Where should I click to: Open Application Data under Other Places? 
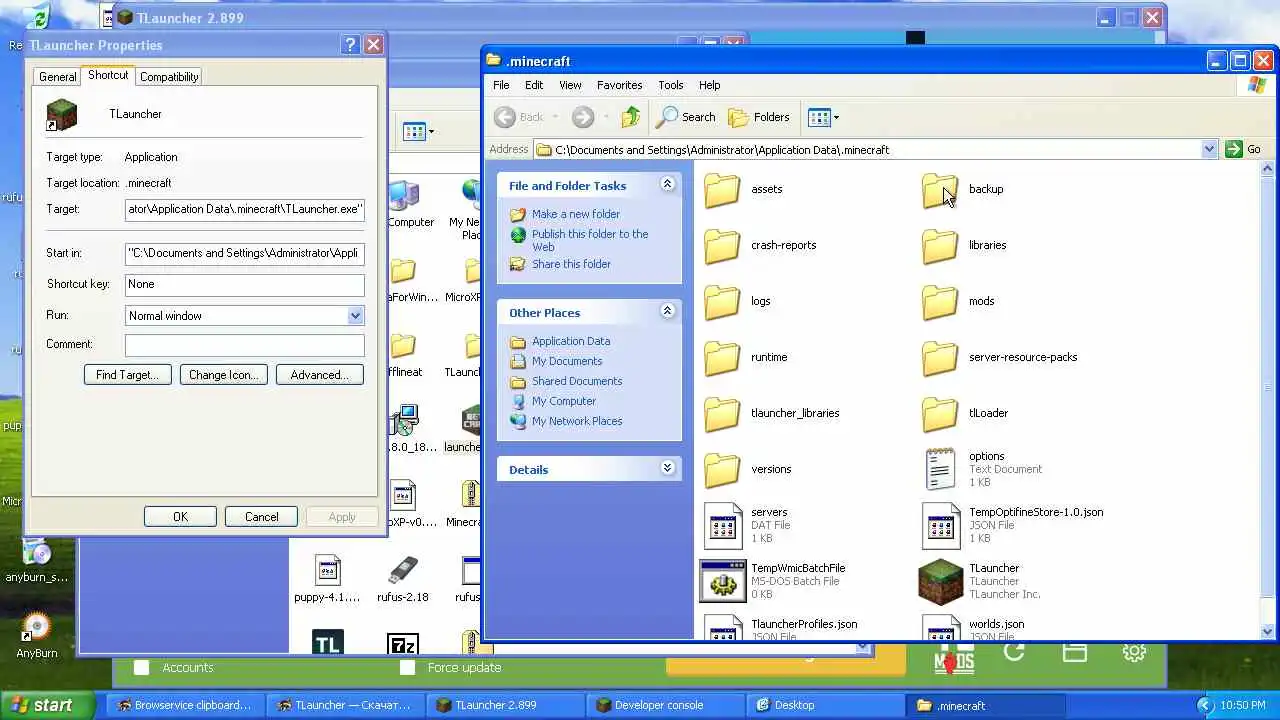[571, 341]
